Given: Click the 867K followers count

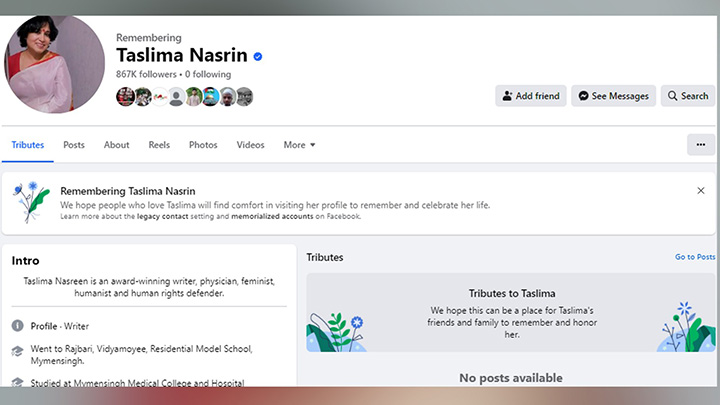Looking at the screenshot, I should (146, 74).
